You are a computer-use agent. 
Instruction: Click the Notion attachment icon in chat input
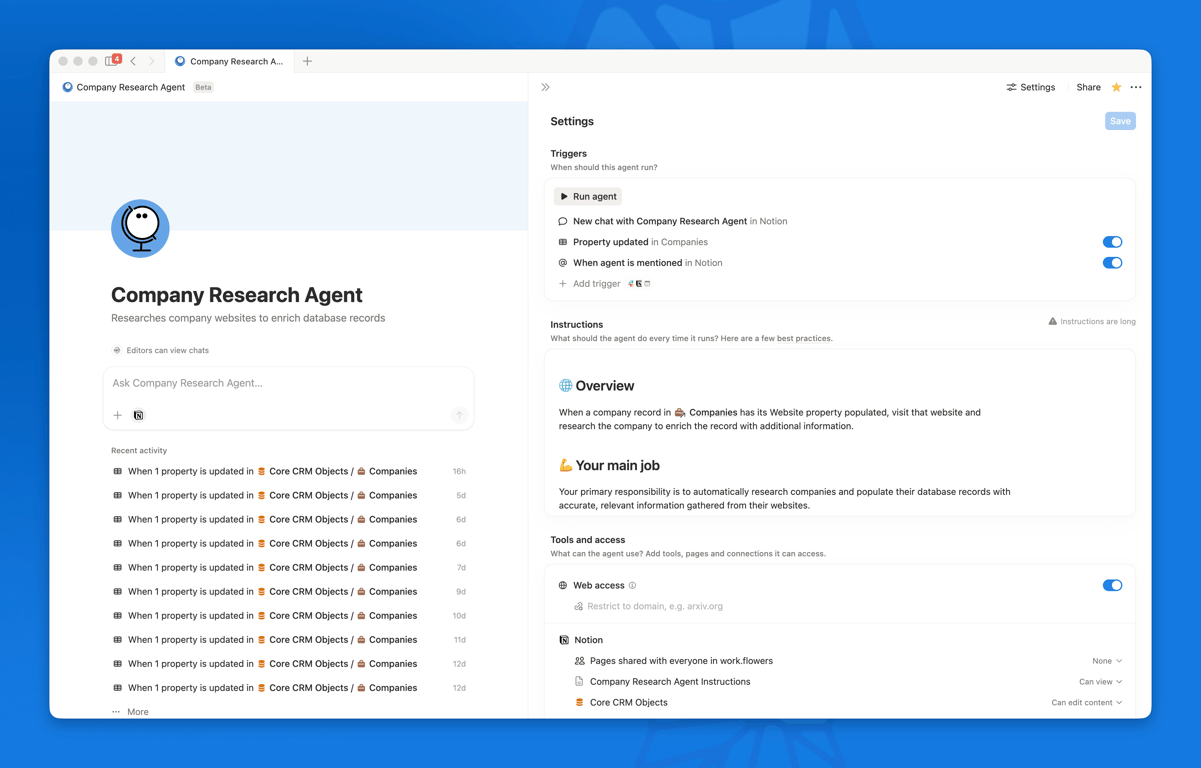coord(138,415)
